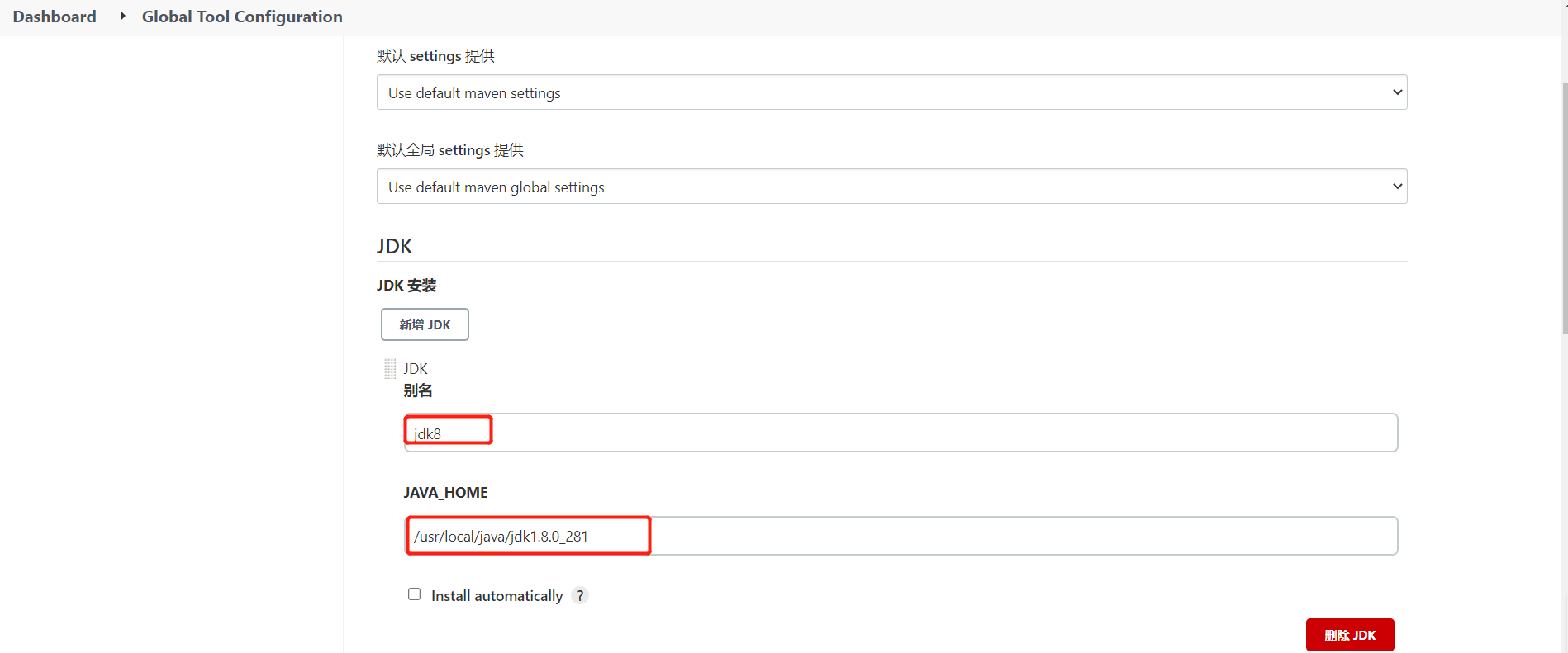Focus the 别名 field containing jdk8
This screenshot has width=1568, height=653.
pos(900,433)
